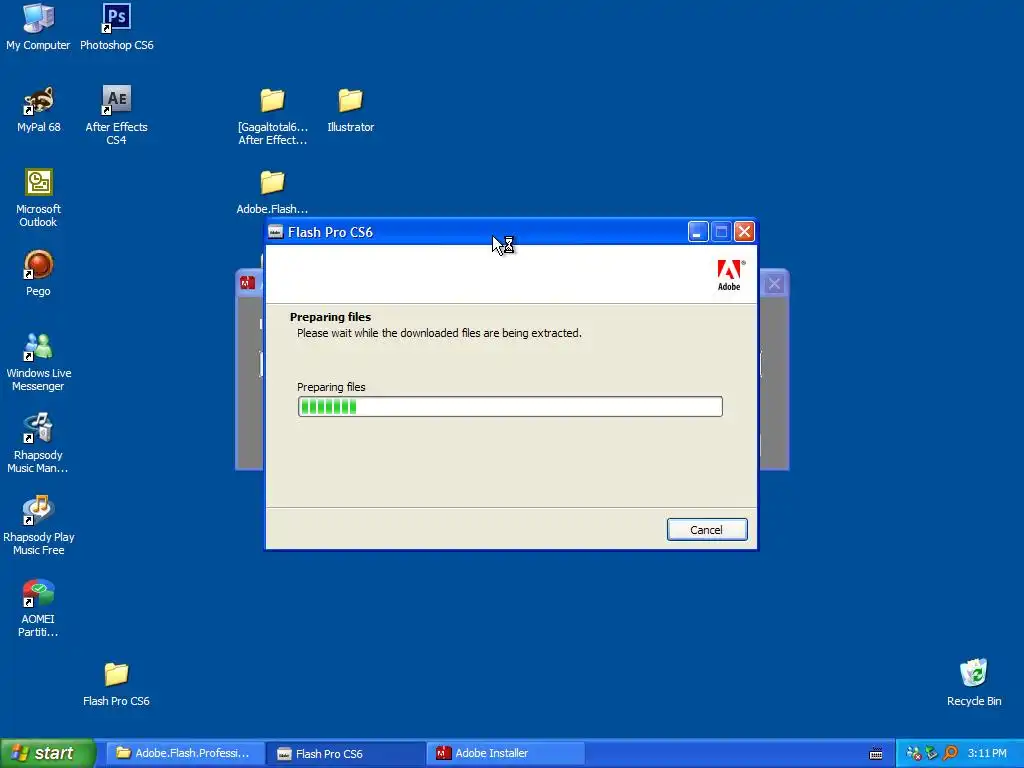1024x768 pixels.
Task: Click the Flash Pro CS6 title bar icon
Action: (276, 232)
